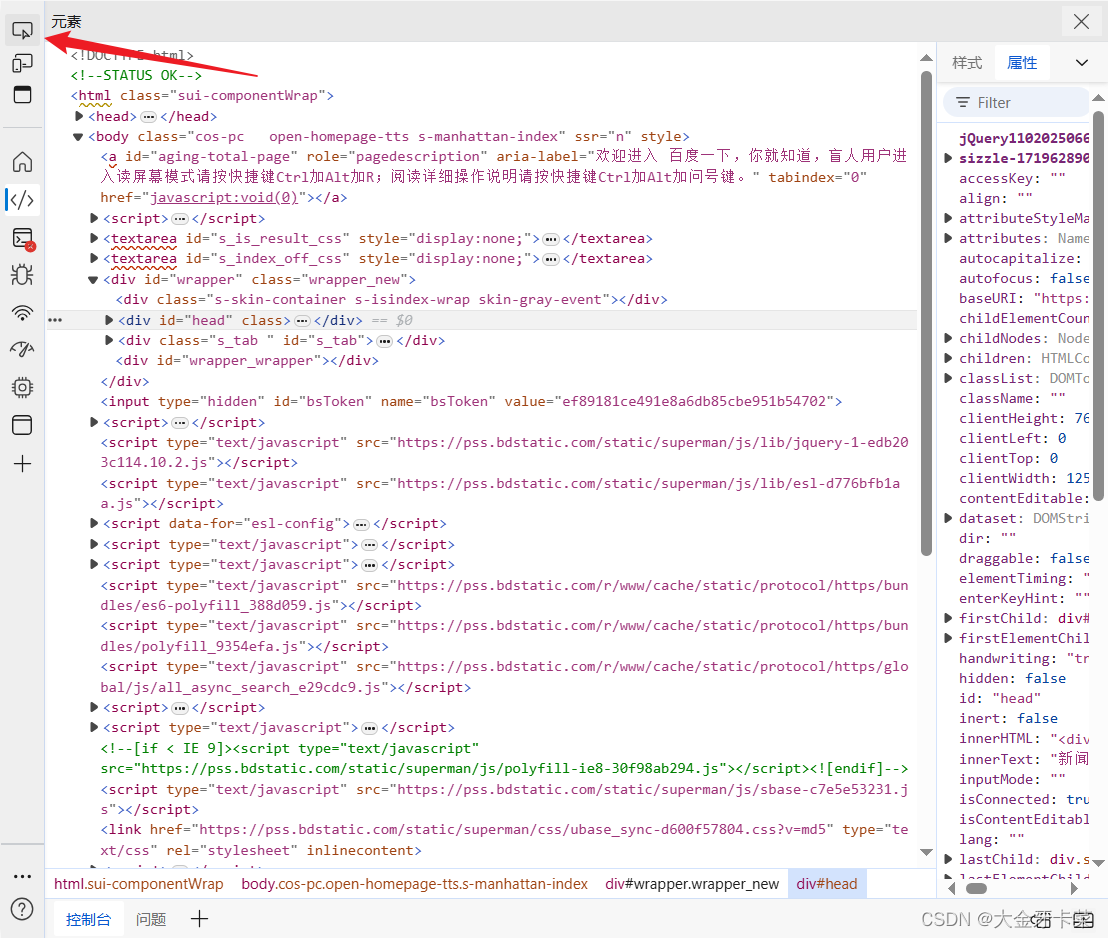The height and width of the screenshot is (938, 1108).
Task: Expand the classList property
Action: click(x=948, y=378)
